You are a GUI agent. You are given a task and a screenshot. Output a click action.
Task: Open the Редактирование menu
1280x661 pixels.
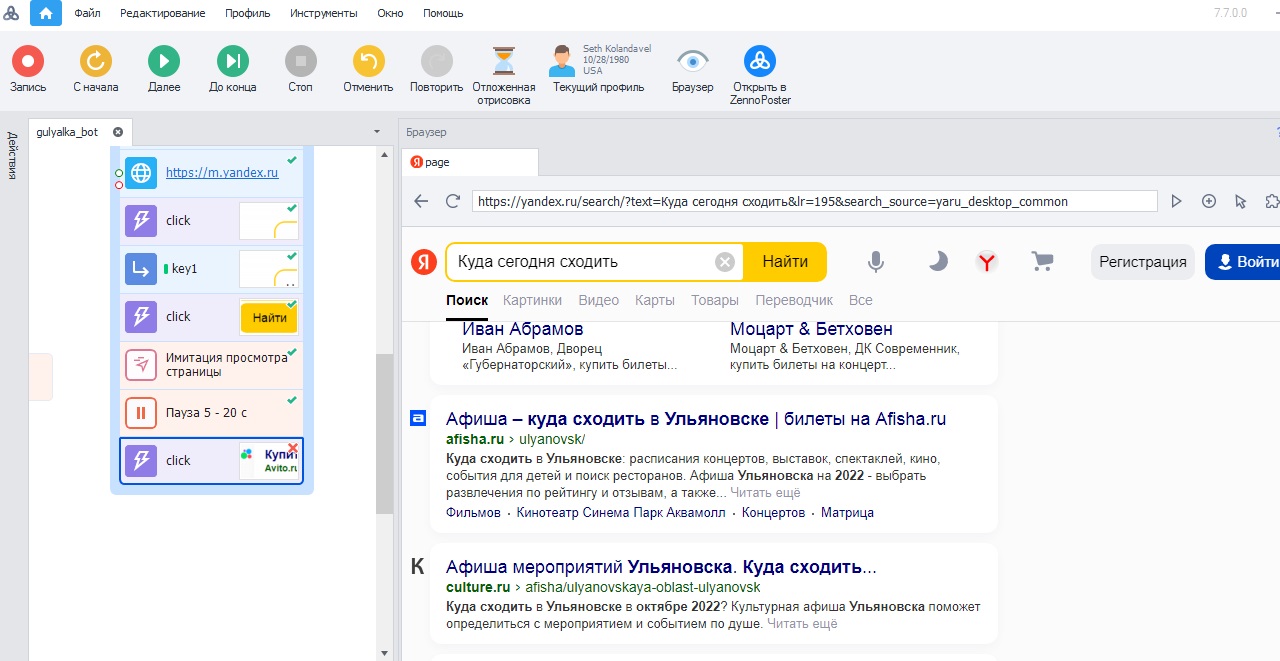tap(163, 13)
